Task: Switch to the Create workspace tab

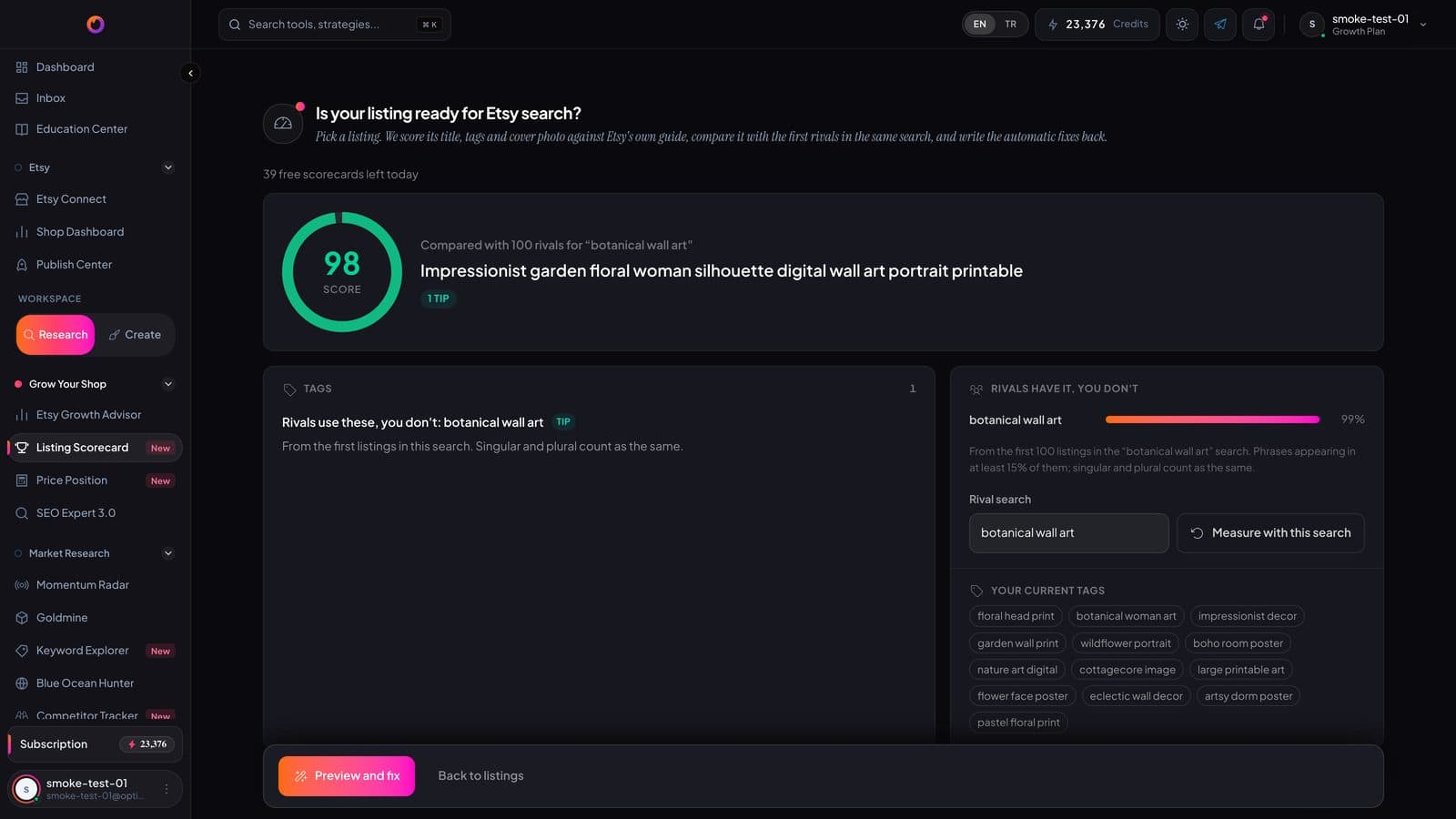Action: coord(135,335)
